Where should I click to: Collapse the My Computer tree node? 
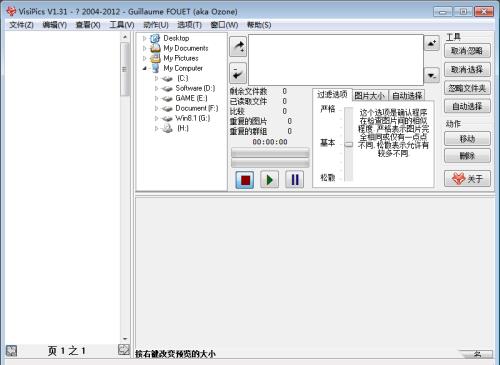pos(145,68)
